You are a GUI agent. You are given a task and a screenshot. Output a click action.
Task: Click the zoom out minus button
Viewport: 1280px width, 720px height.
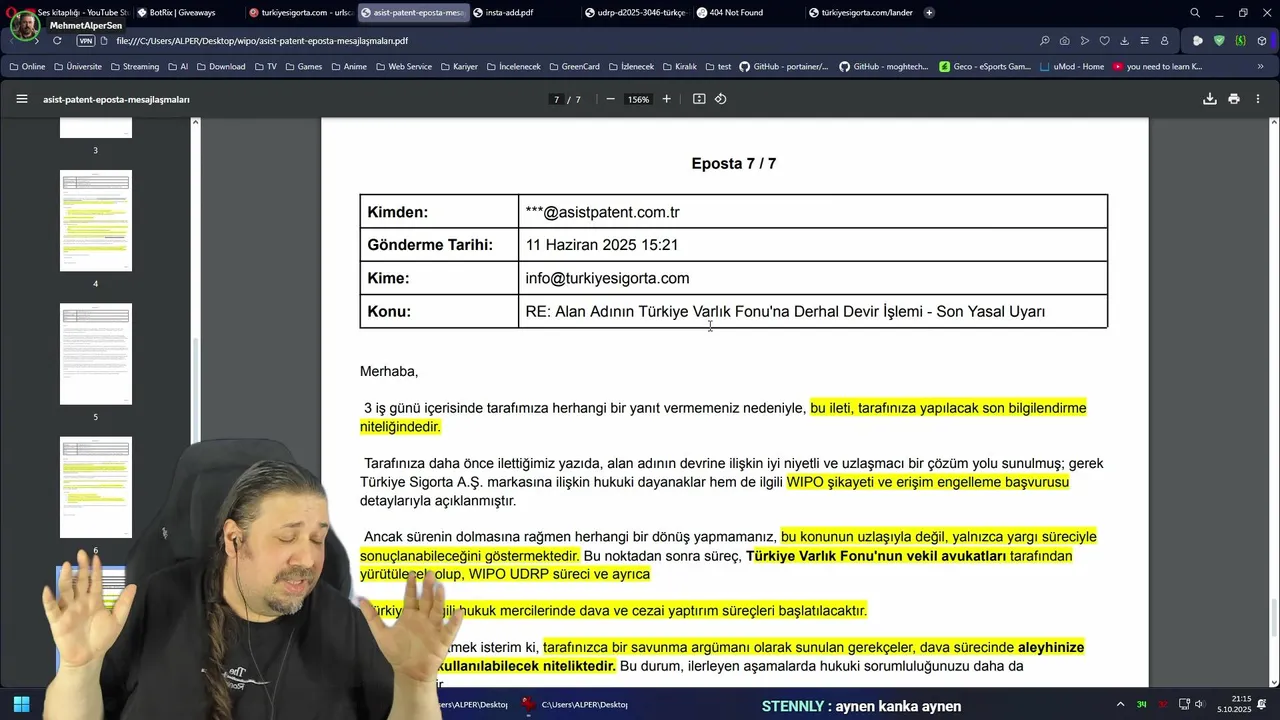click(x=610, y=99)
